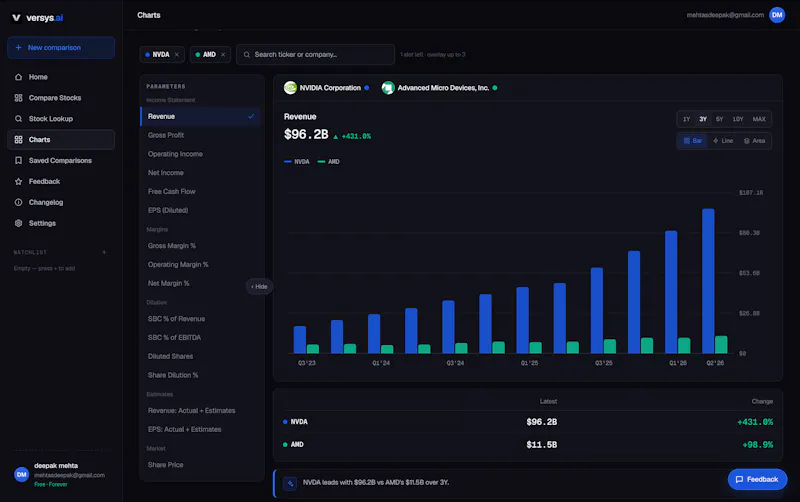Toggle AMD series in chart legend

click(329, 162)
